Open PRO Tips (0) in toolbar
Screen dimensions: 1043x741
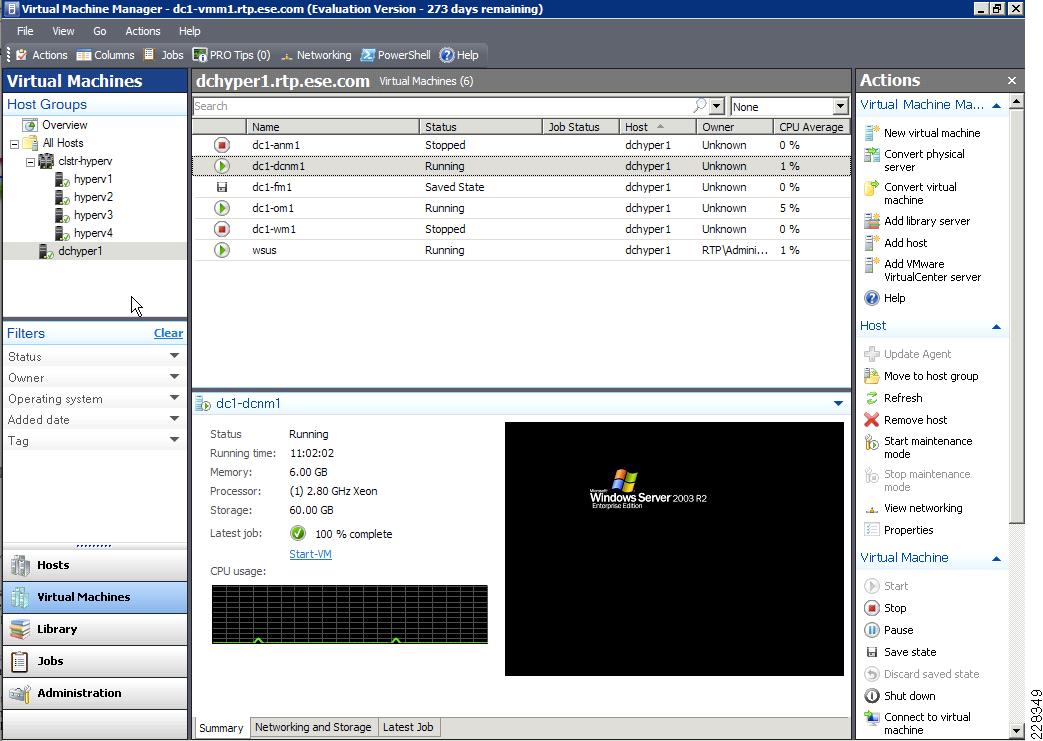coord(231,55)
